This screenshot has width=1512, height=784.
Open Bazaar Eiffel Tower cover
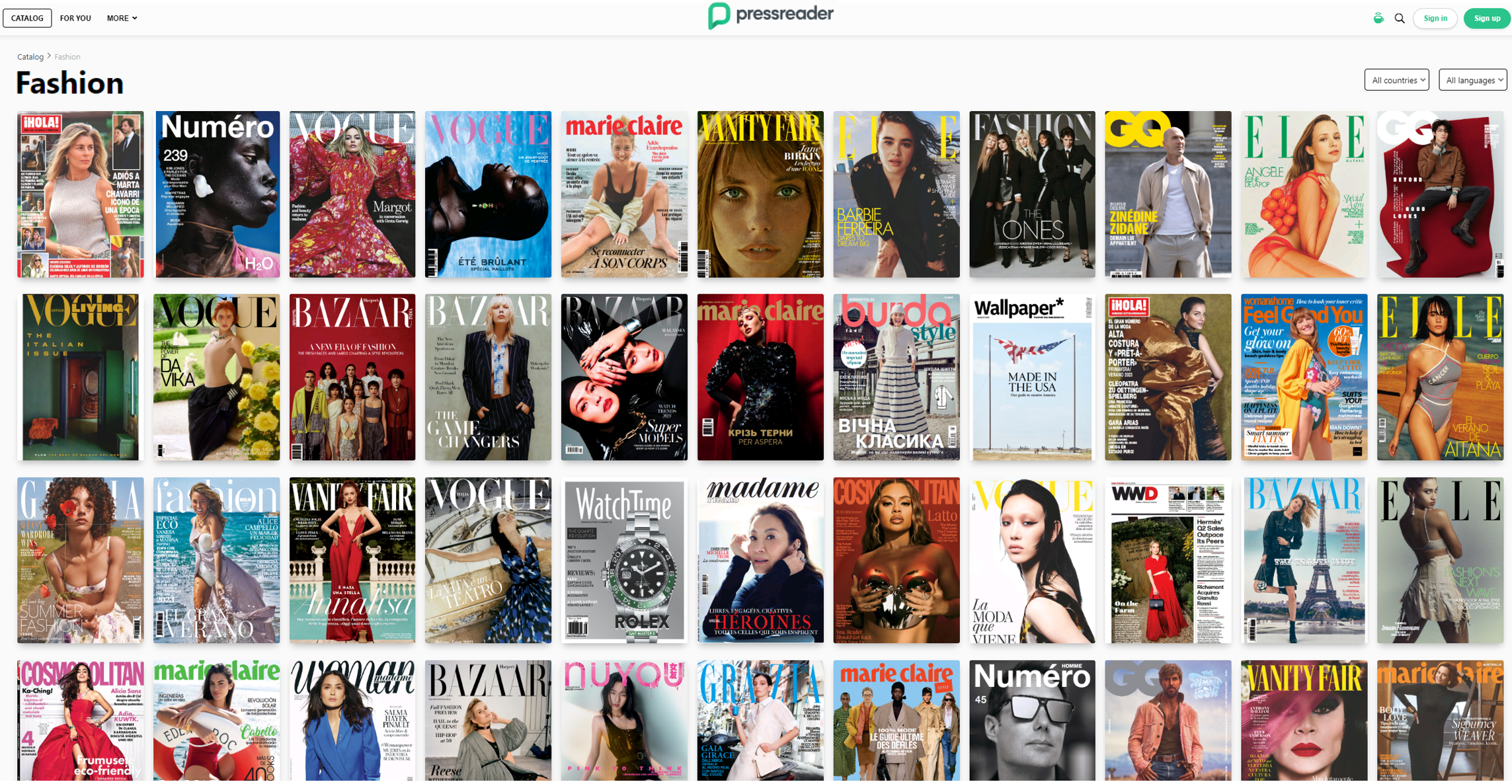1304,561
